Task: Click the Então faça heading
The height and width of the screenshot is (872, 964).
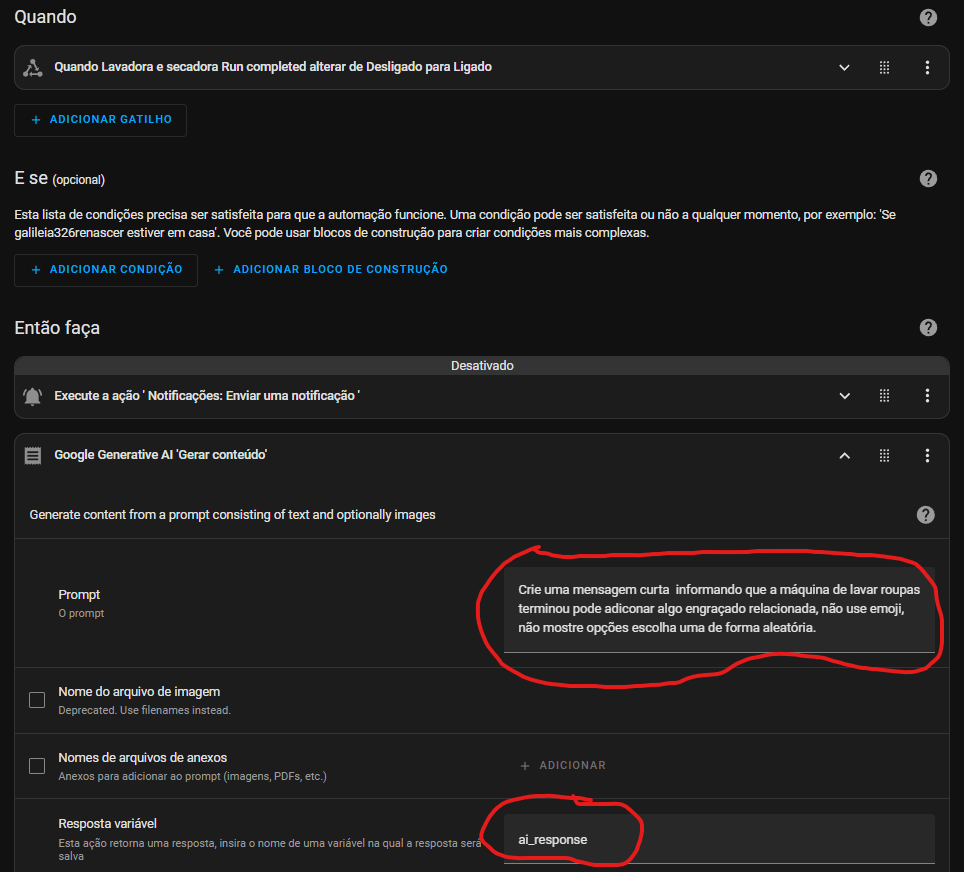Action: point(57,328)
